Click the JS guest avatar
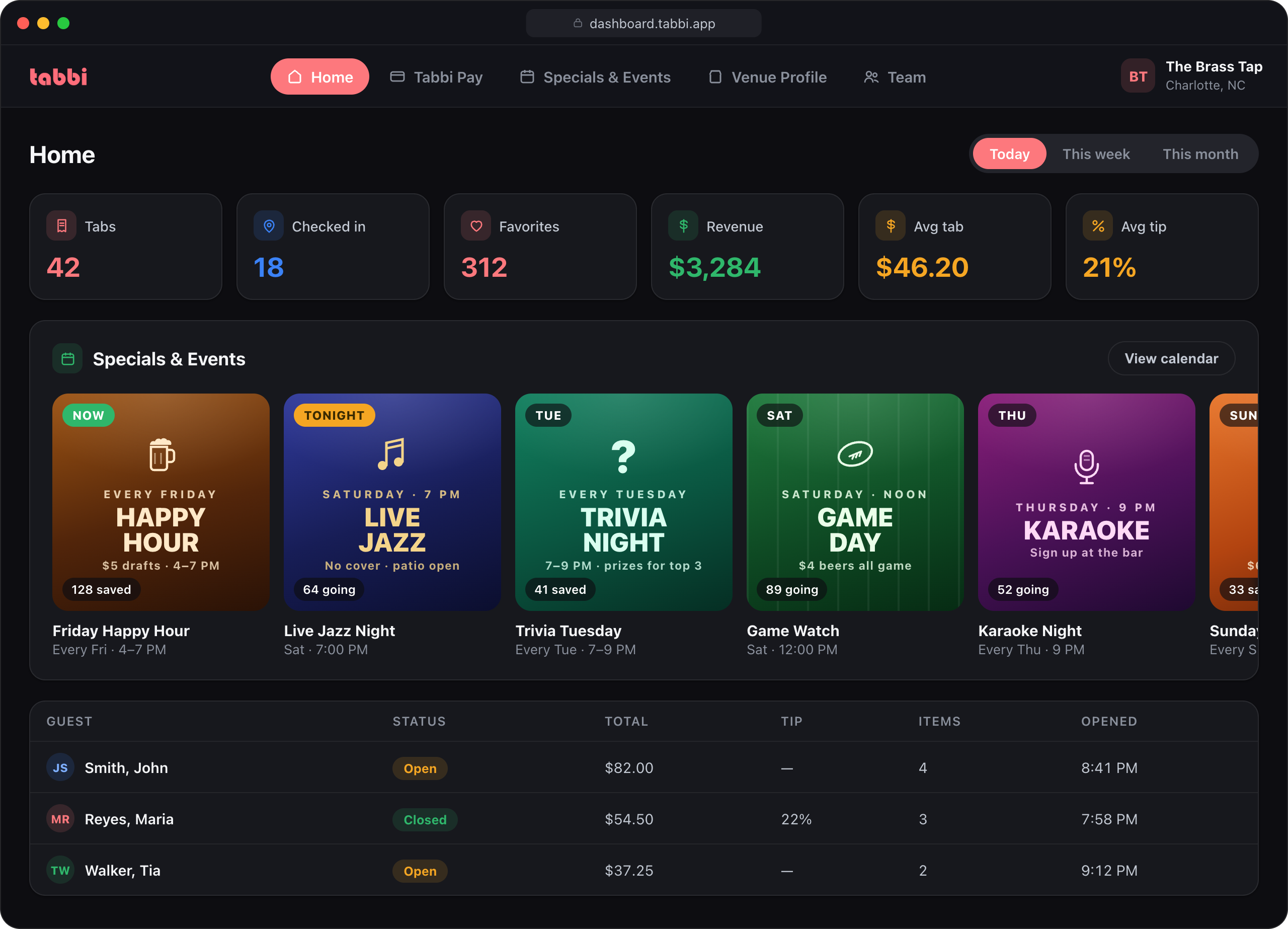 [60, 767]
